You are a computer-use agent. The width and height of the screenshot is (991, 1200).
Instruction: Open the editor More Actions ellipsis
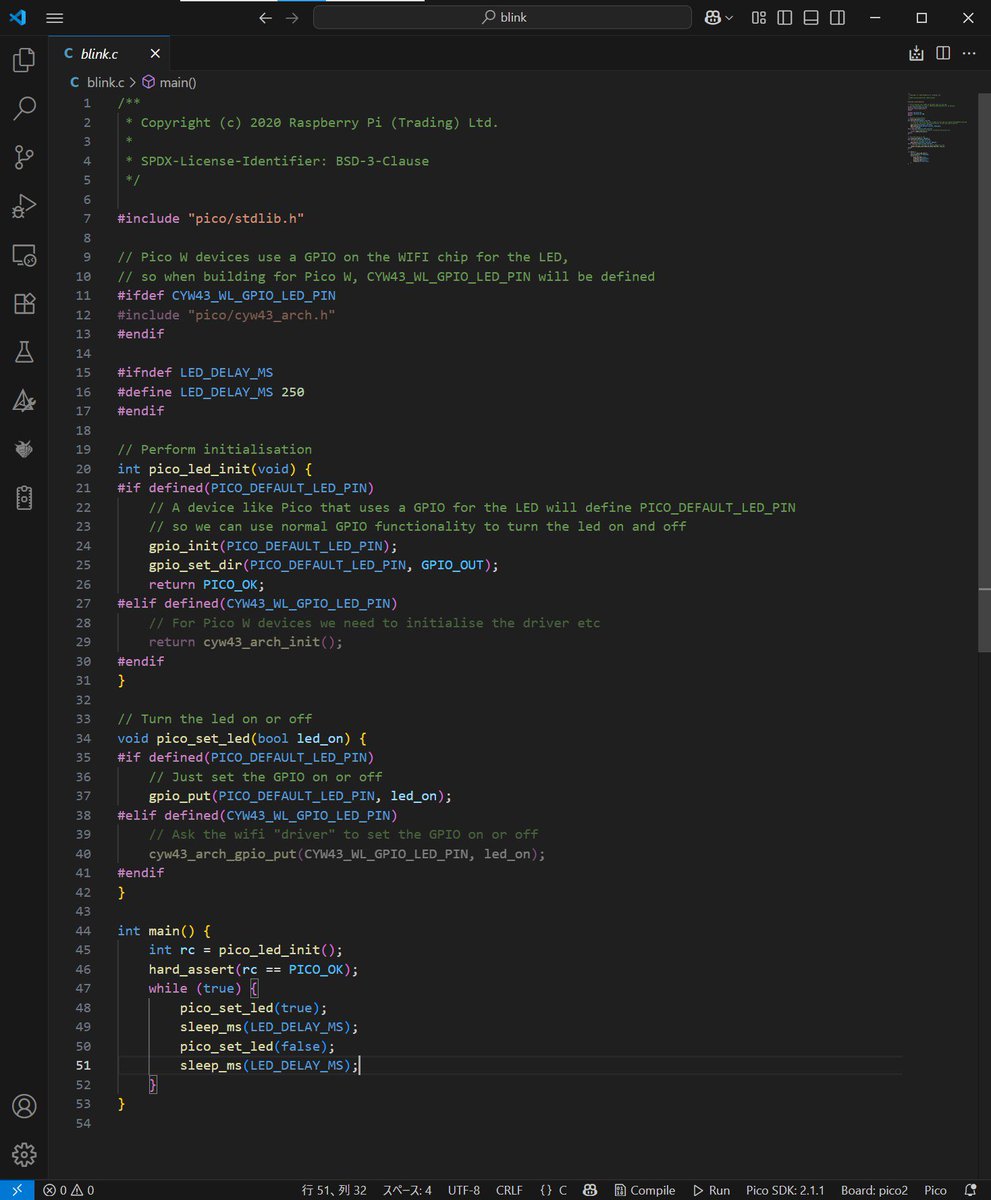click(x=968, y=54)
